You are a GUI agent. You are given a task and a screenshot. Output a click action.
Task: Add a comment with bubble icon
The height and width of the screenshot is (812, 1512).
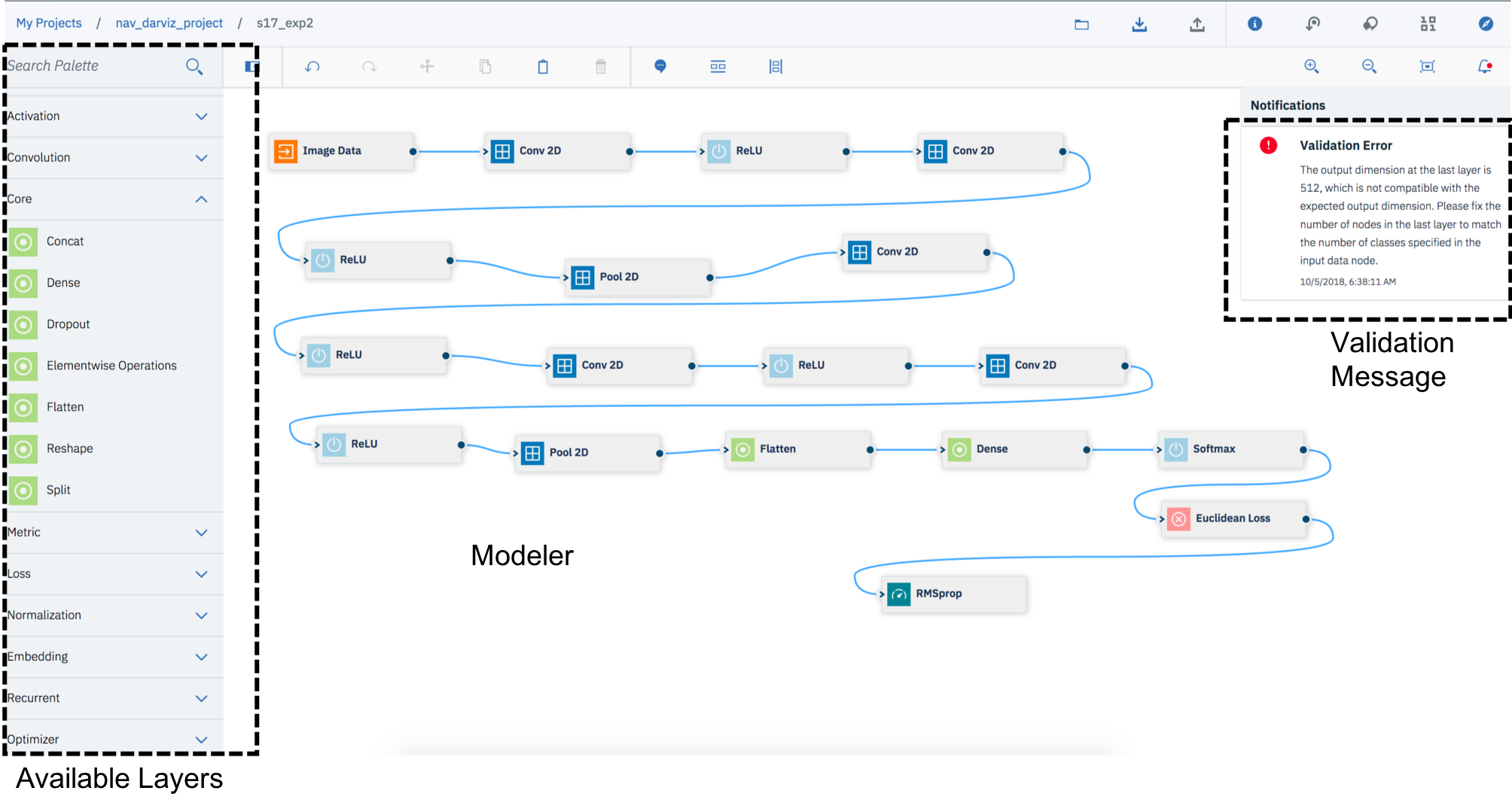tap(660, 66)
